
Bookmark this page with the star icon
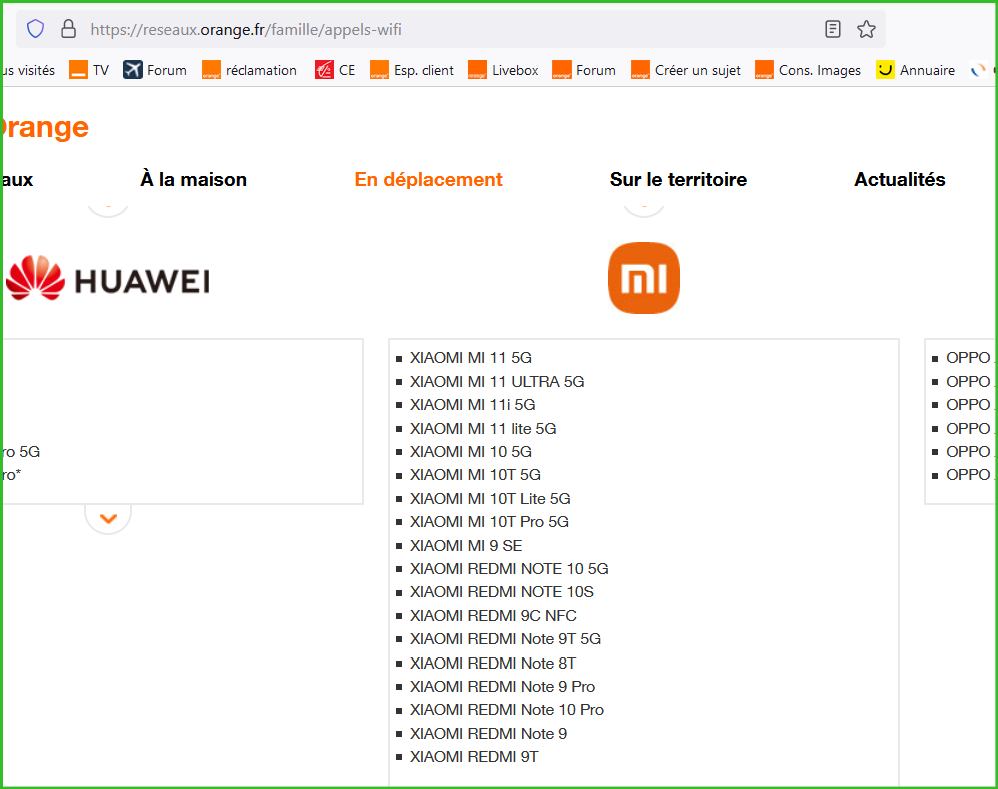click(x=866, y=29)
